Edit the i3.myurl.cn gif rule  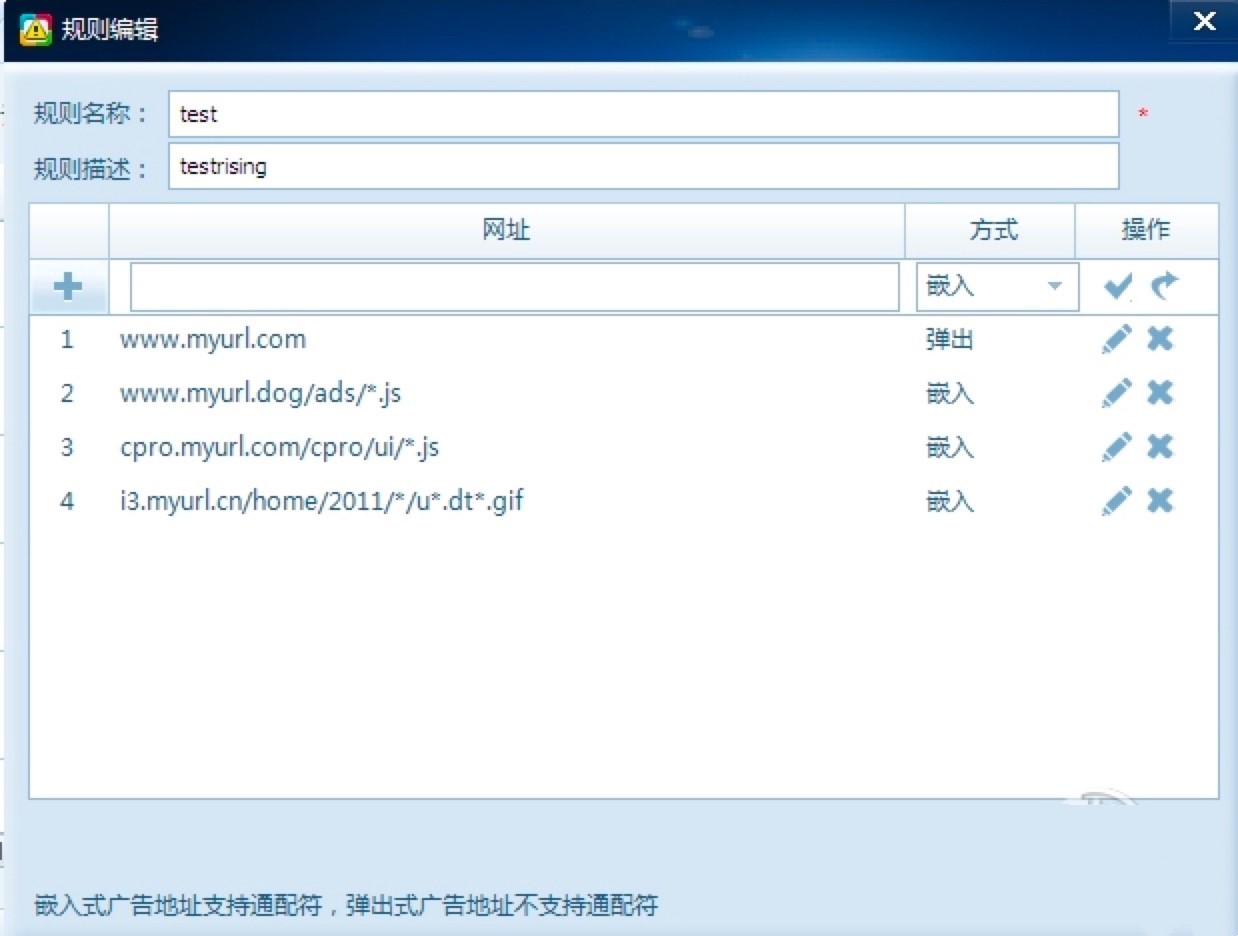pyautogui.click(x=1117, y=501)
